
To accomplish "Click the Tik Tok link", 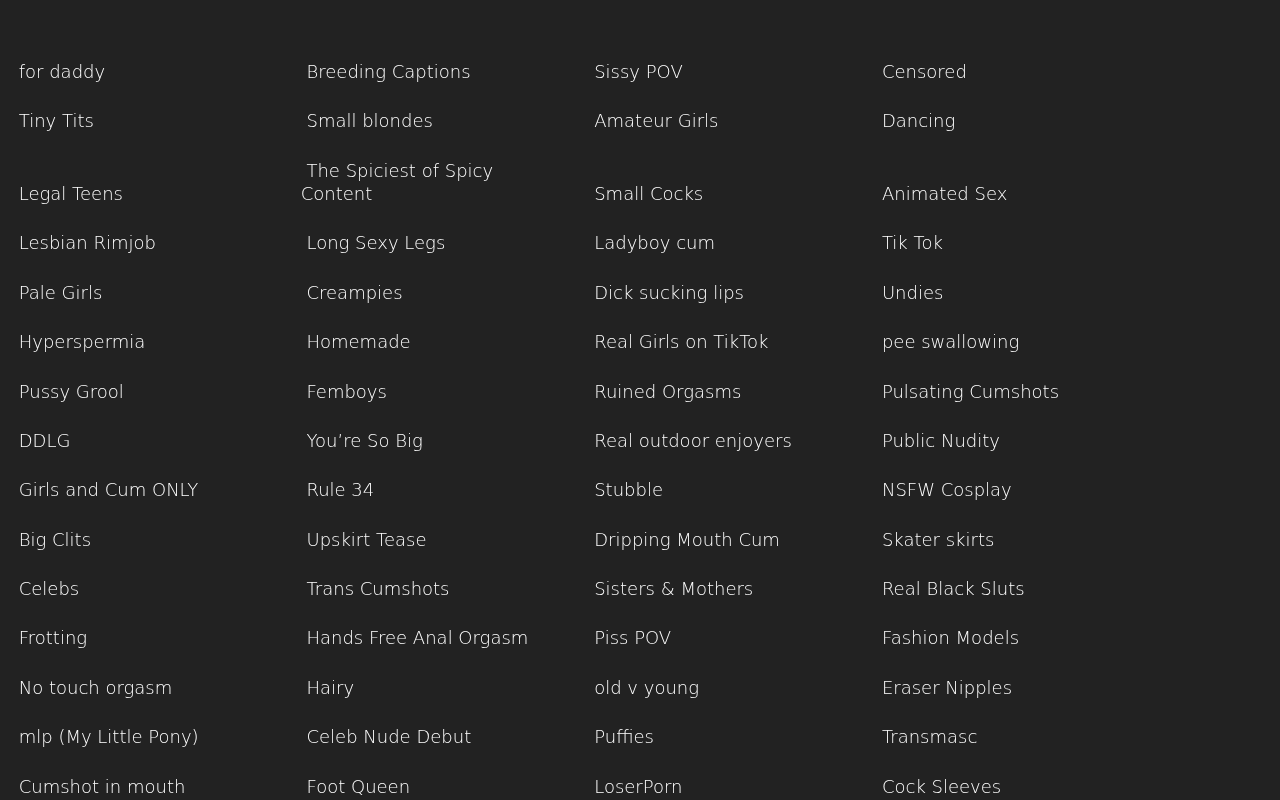I will coord(912,243).
